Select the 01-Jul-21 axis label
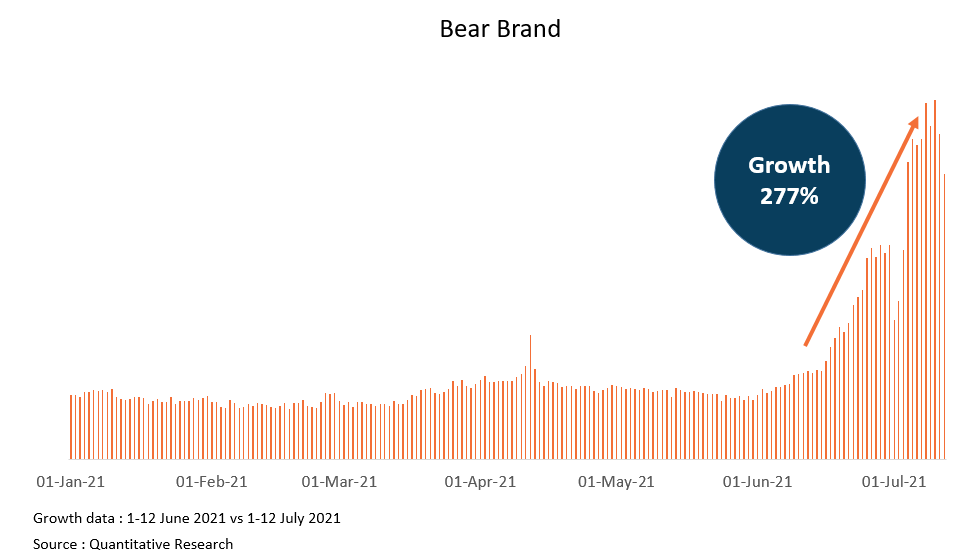Viewport: 974px width, 558px height. 893,482
